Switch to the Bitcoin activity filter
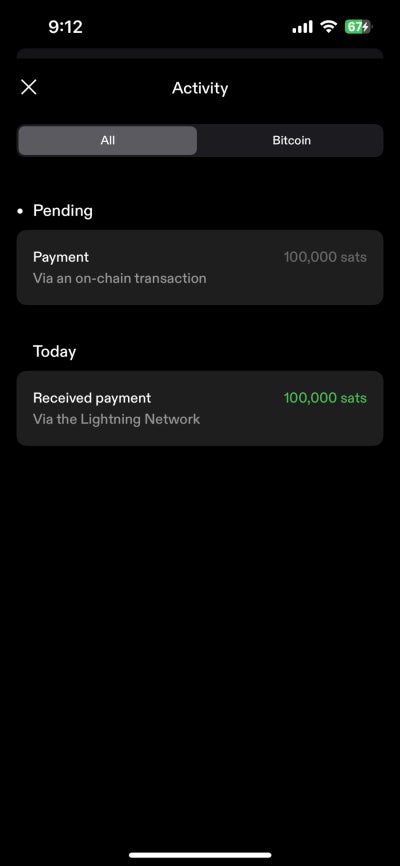This screenshot has width=400, height=866. pos(291,140)
